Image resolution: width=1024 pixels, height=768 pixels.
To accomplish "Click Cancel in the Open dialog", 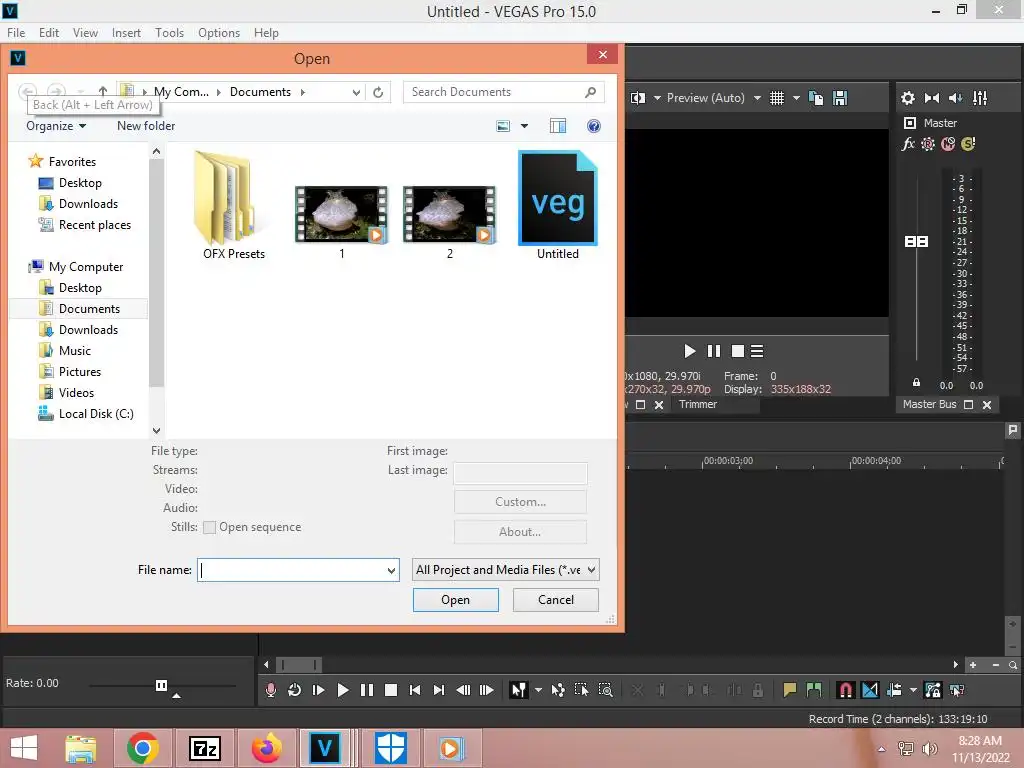I will tap(556, 600).
